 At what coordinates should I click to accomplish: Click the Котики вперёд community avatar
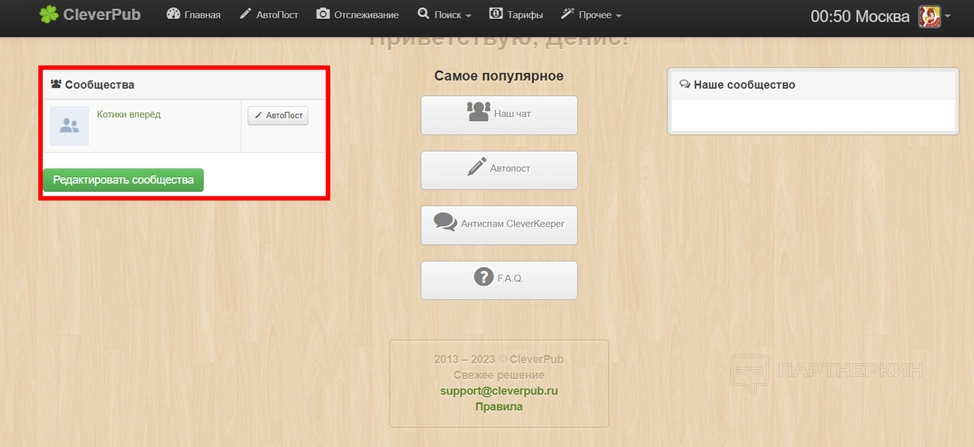click(69, 126)
